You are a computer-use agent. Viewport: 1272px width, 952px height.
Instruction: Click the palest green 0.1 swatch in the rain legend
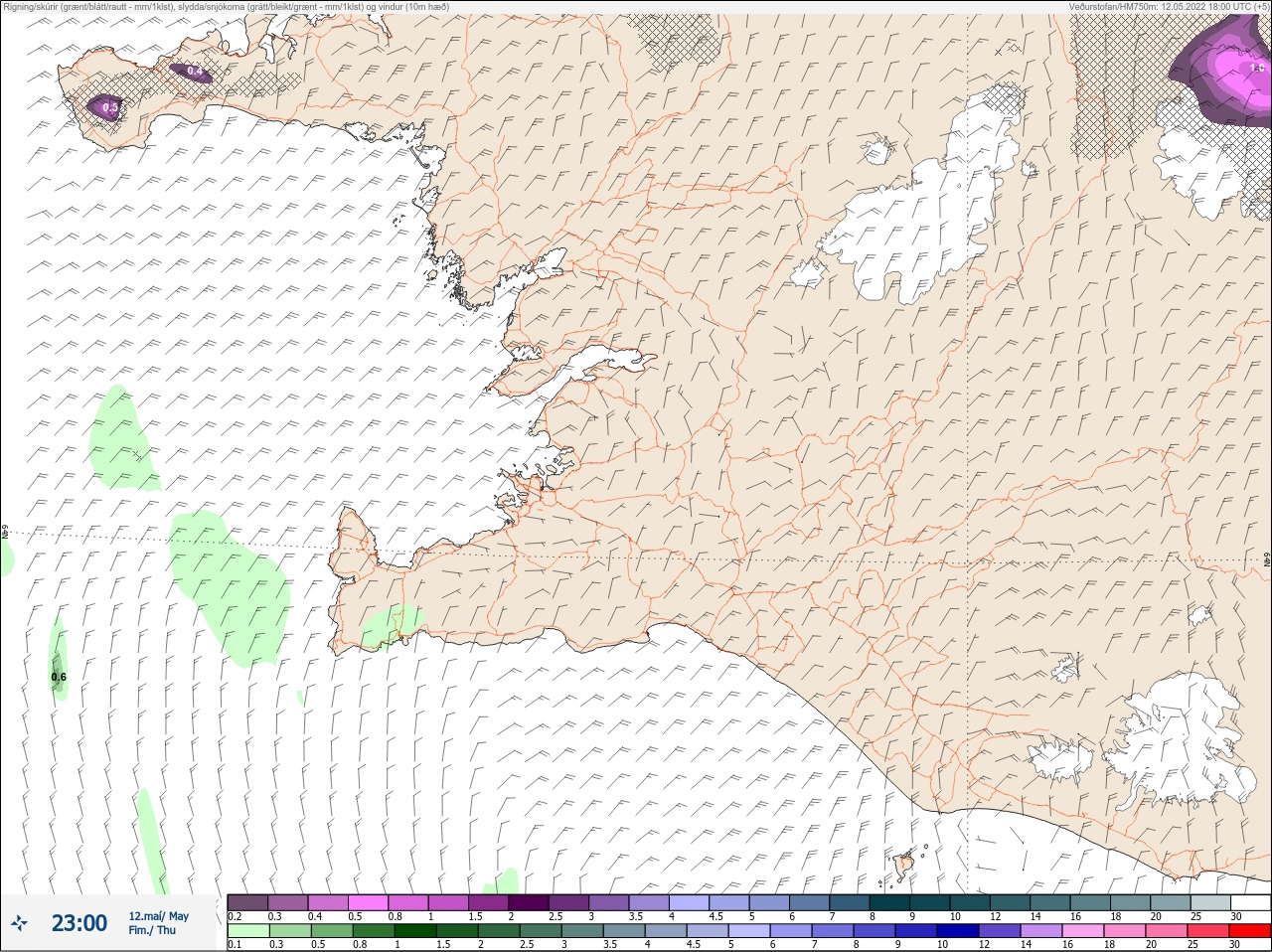(247, 931)
